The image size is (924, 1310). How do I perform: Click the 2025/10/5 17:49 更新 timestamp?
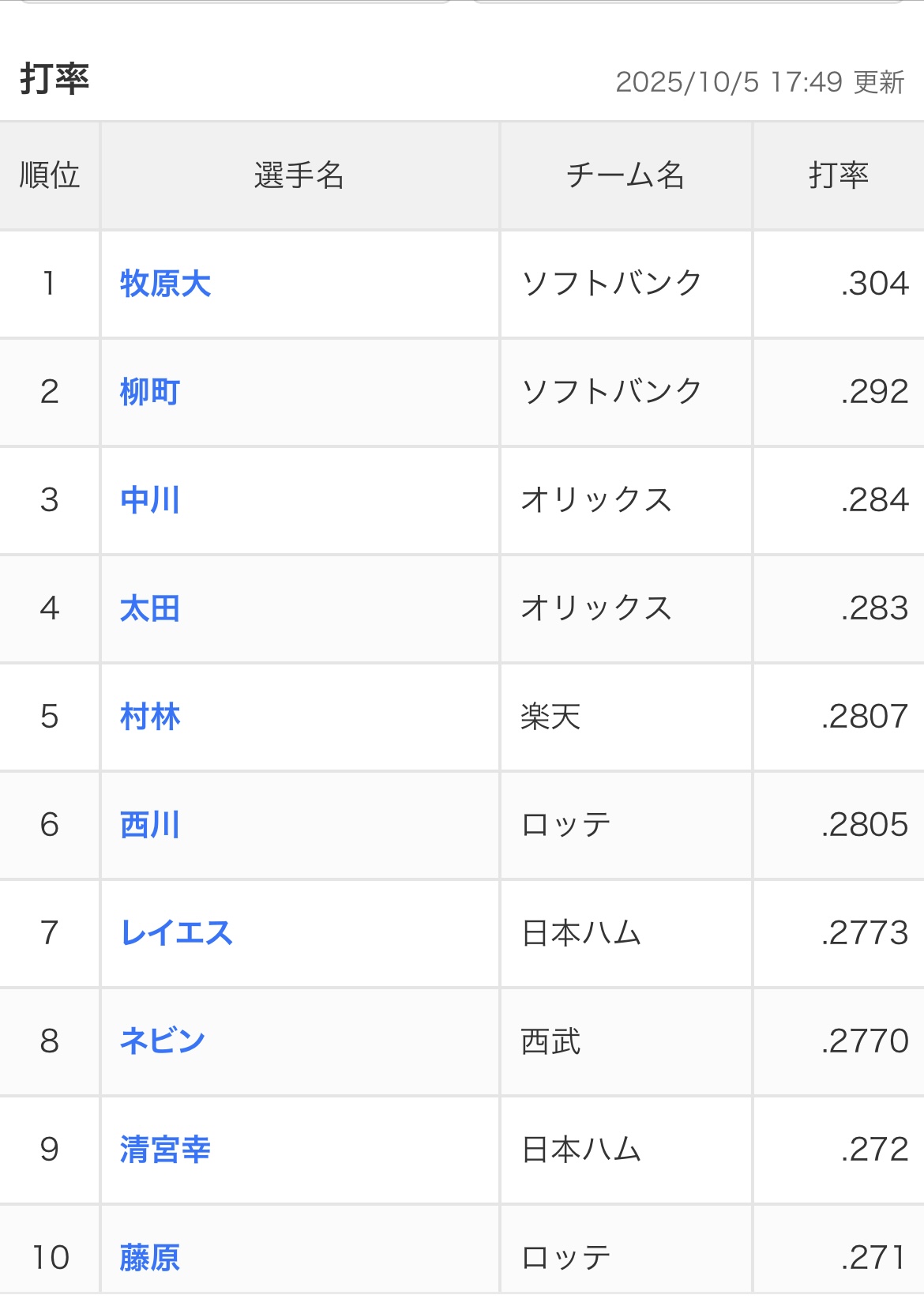click(760, 82)
